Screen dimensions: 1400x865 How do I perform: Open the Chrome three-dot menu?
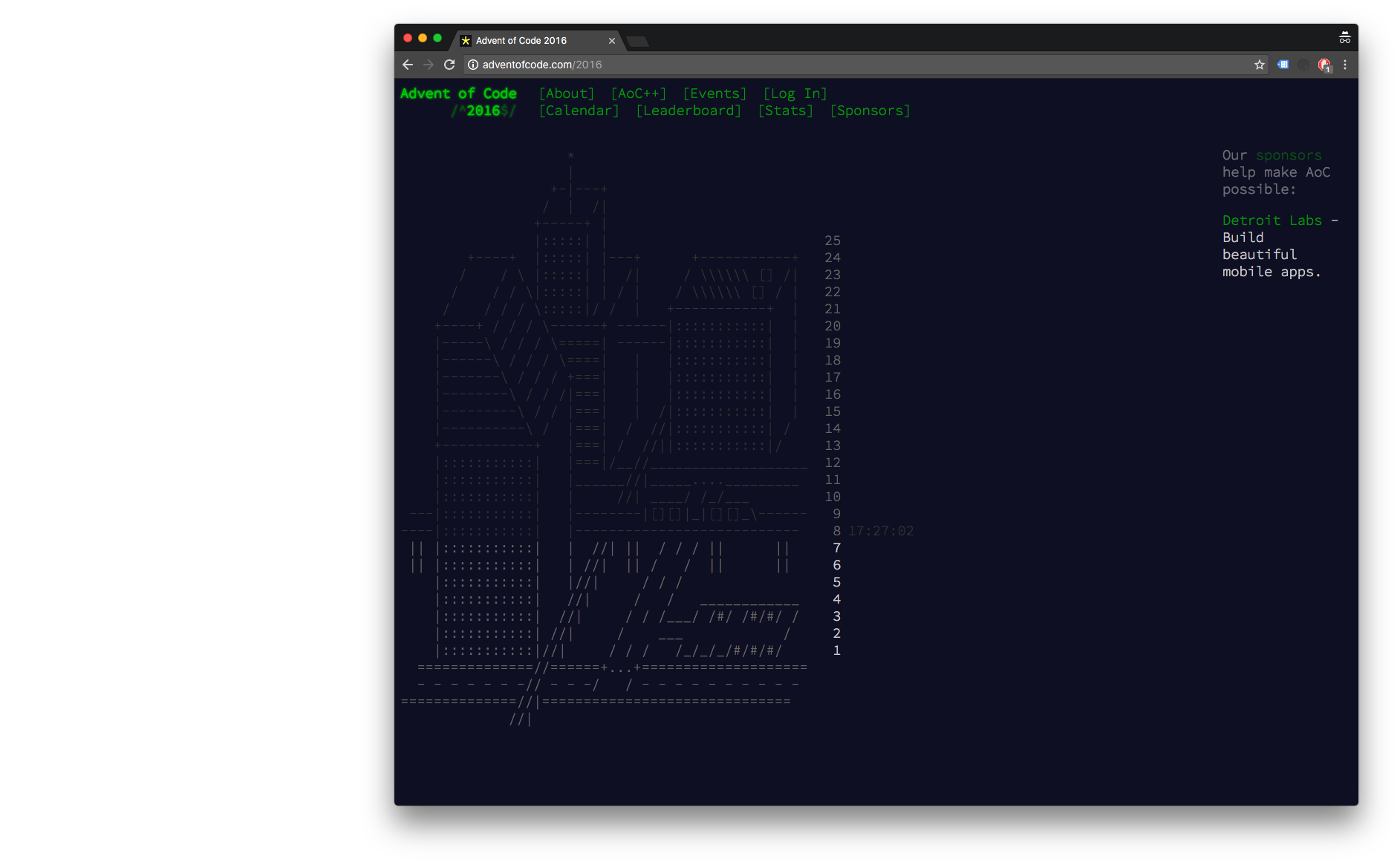point(1344,65)
